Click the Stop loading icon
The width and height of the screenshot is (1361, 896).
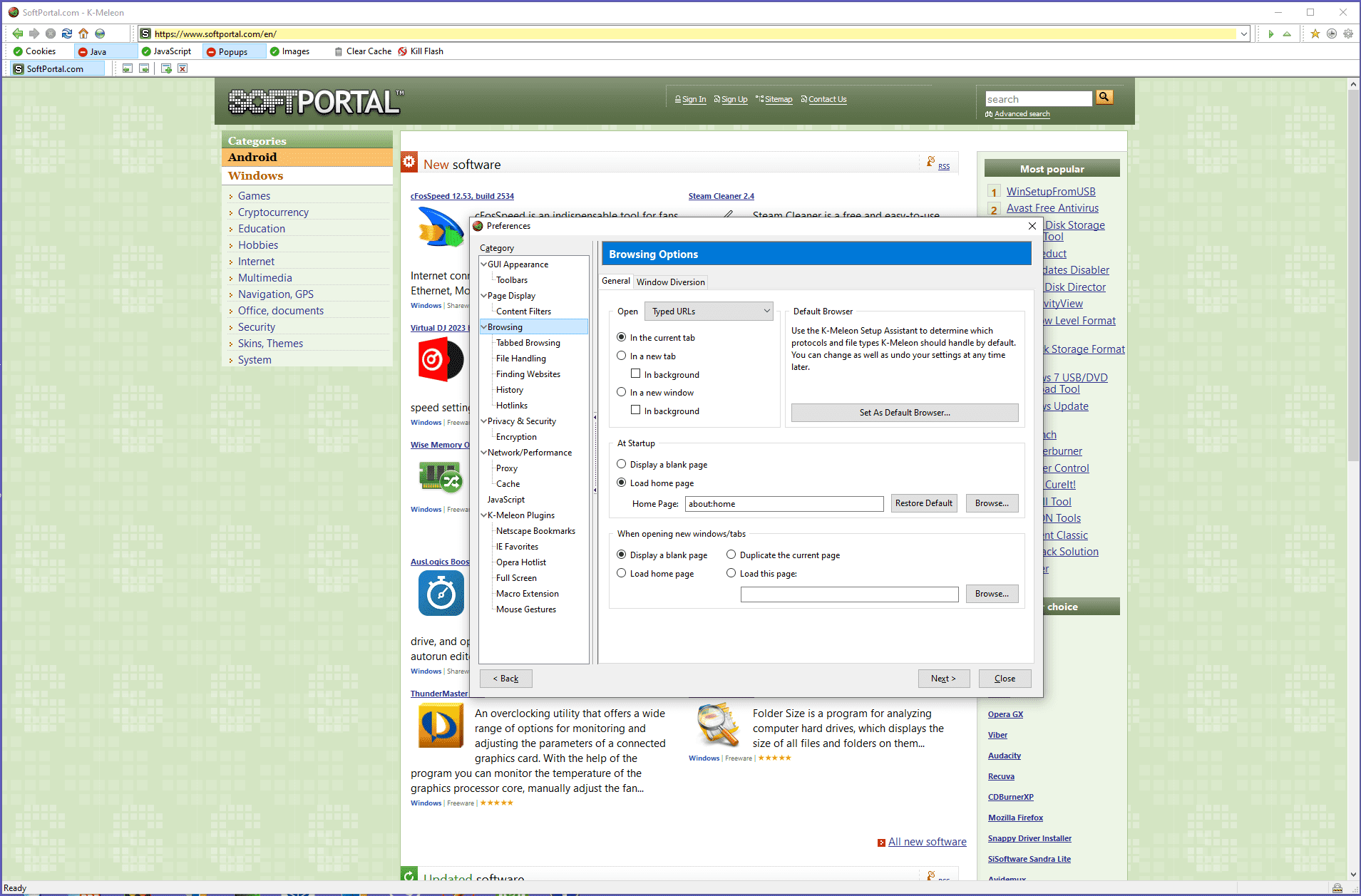pyautogui.click(x=51, y=34)
